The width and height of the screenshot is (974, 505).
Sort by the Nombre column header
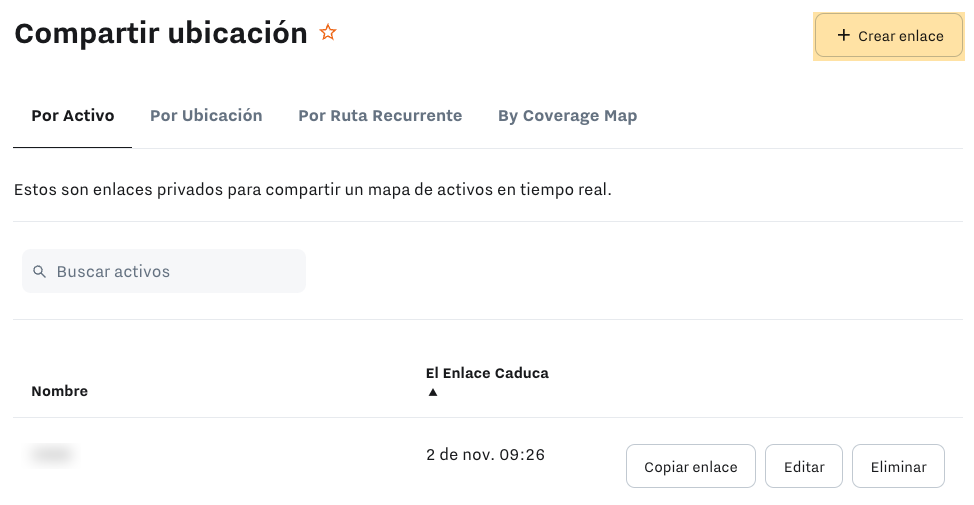pyautogui.click(x=60, y=391)
